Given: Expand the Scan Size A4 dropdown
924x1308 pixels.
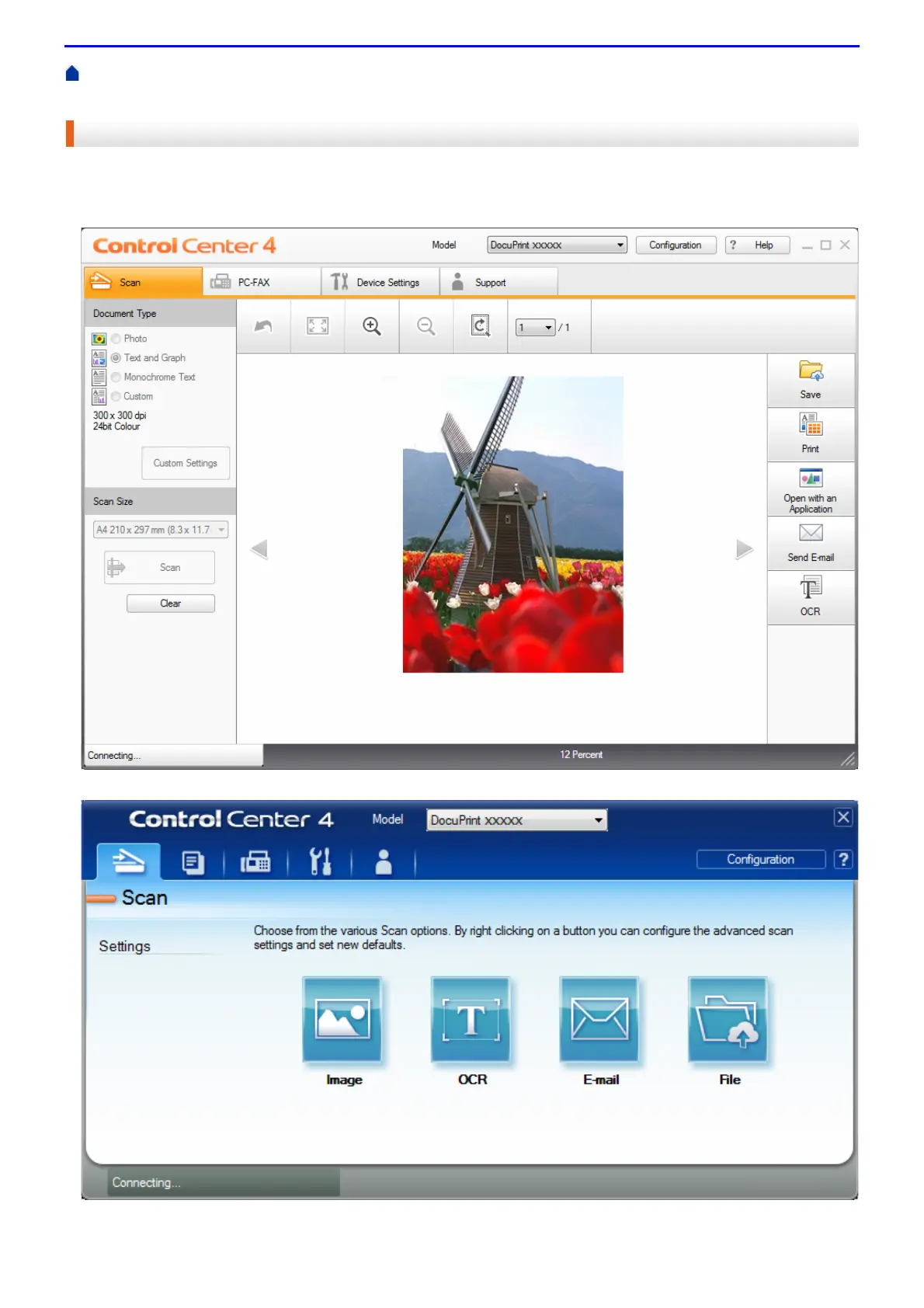Looking at the screenshot, I should coord(161,530).
